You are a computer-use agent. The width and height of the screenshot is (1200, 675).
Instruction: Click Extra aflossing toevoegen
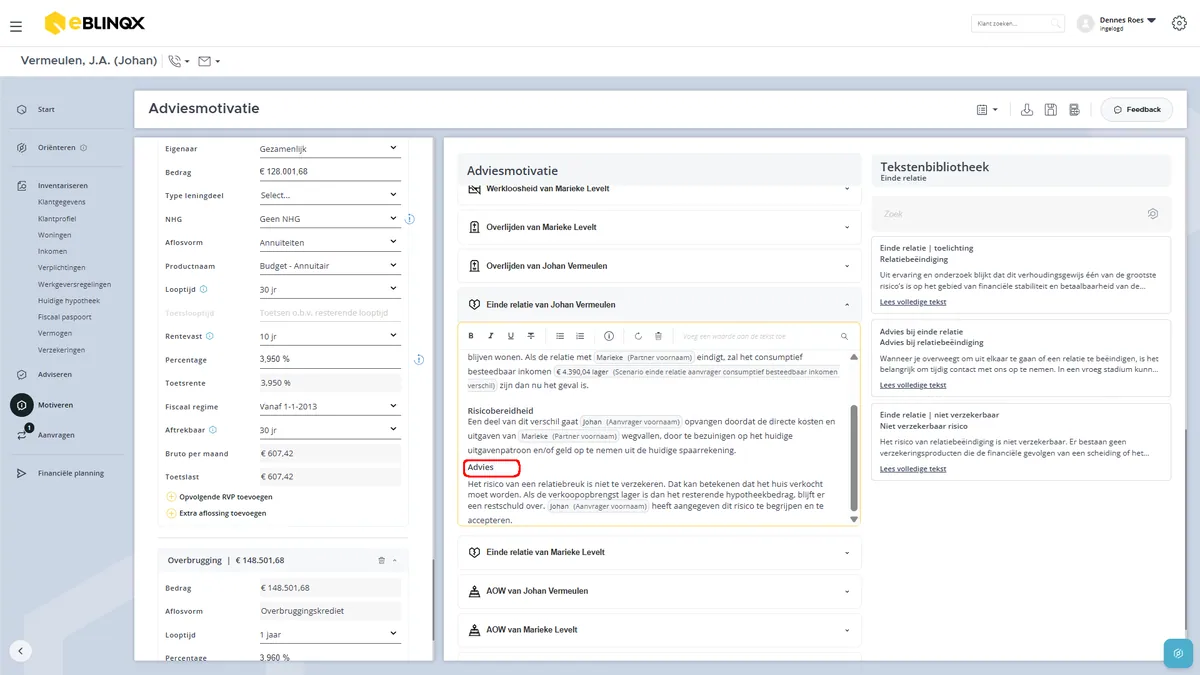coord(215,513)
